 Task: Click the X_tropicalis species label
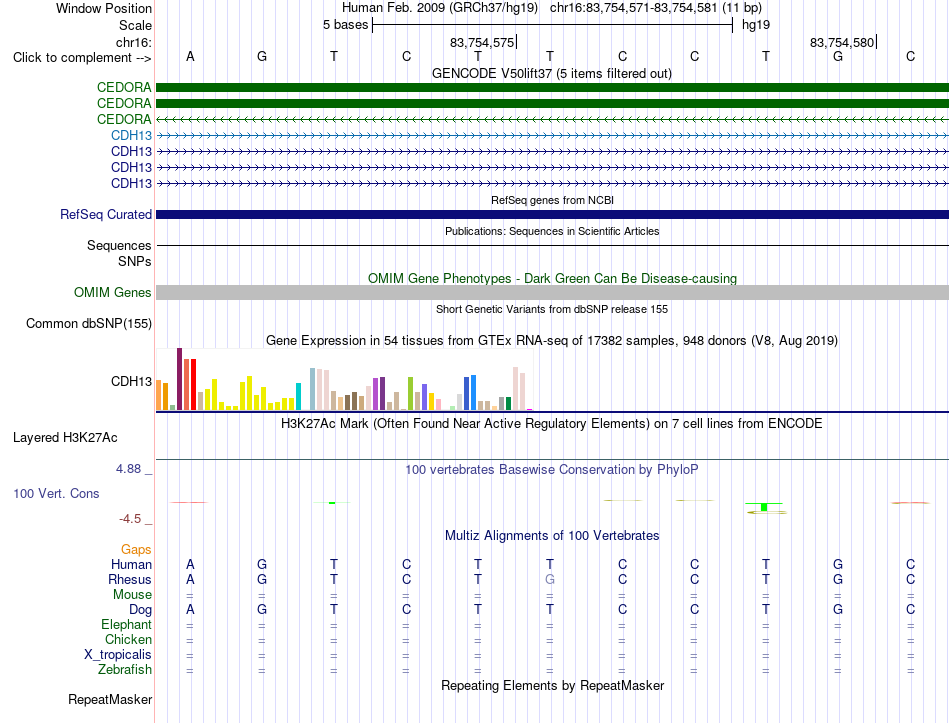point(118,655)
